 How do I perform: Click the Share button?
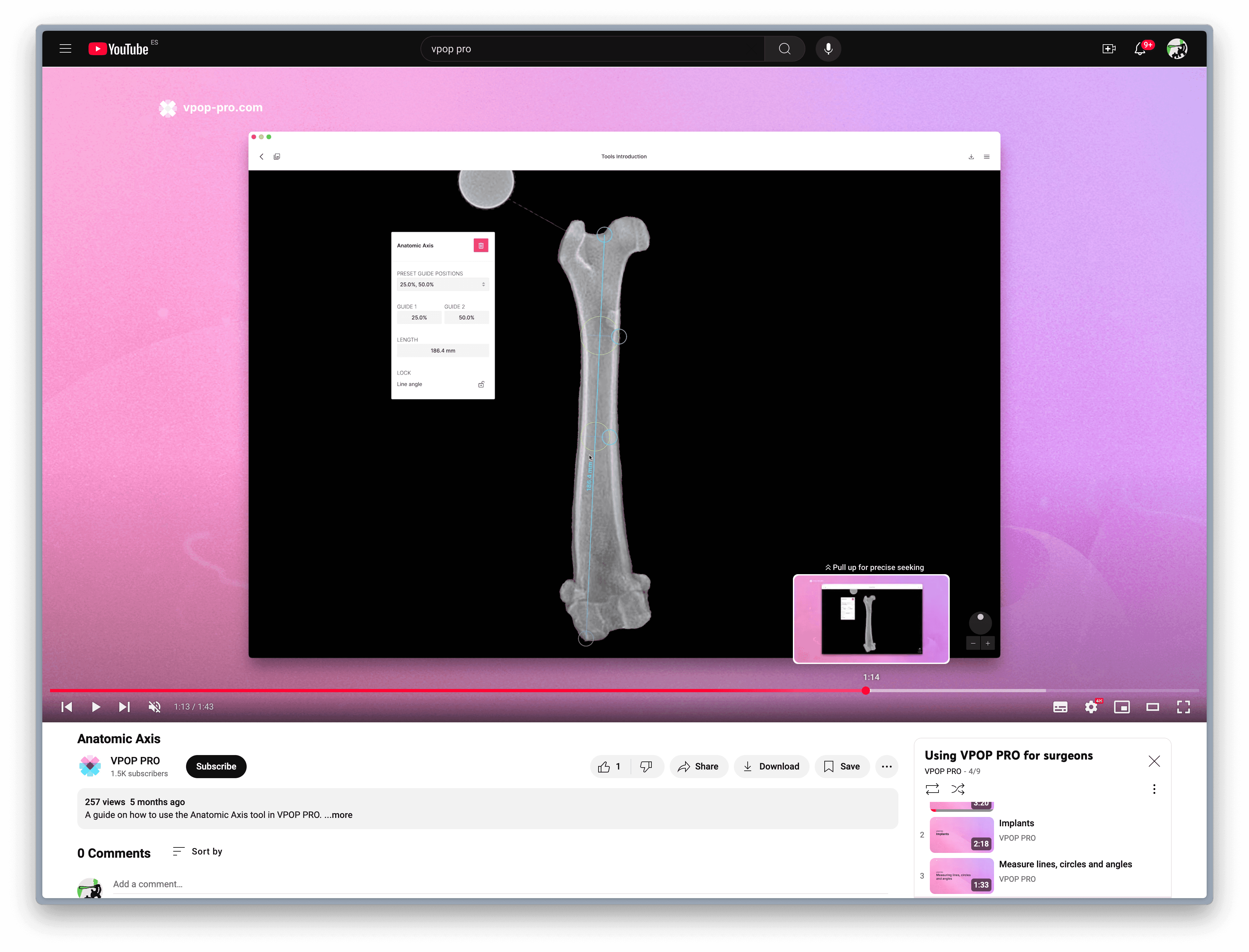[698, 766]
